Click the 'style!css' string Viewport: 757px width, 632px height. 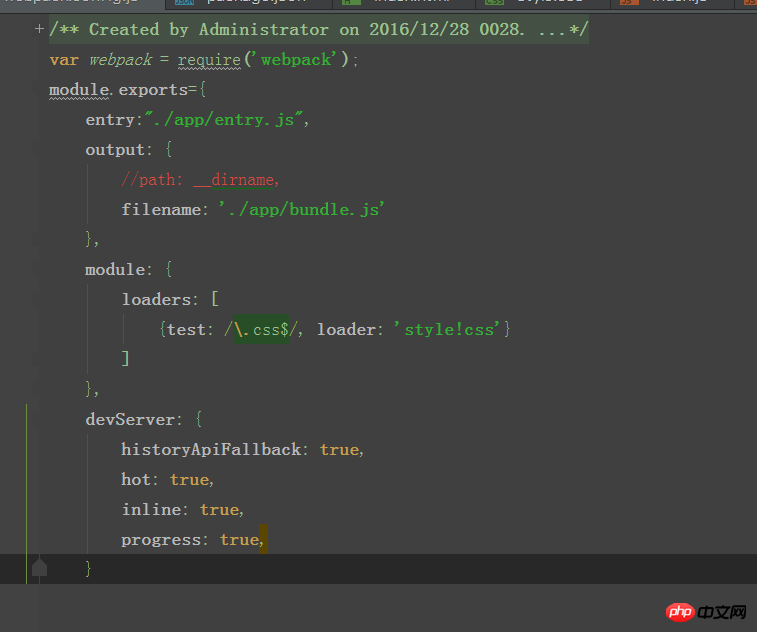(x=447, y=329)
